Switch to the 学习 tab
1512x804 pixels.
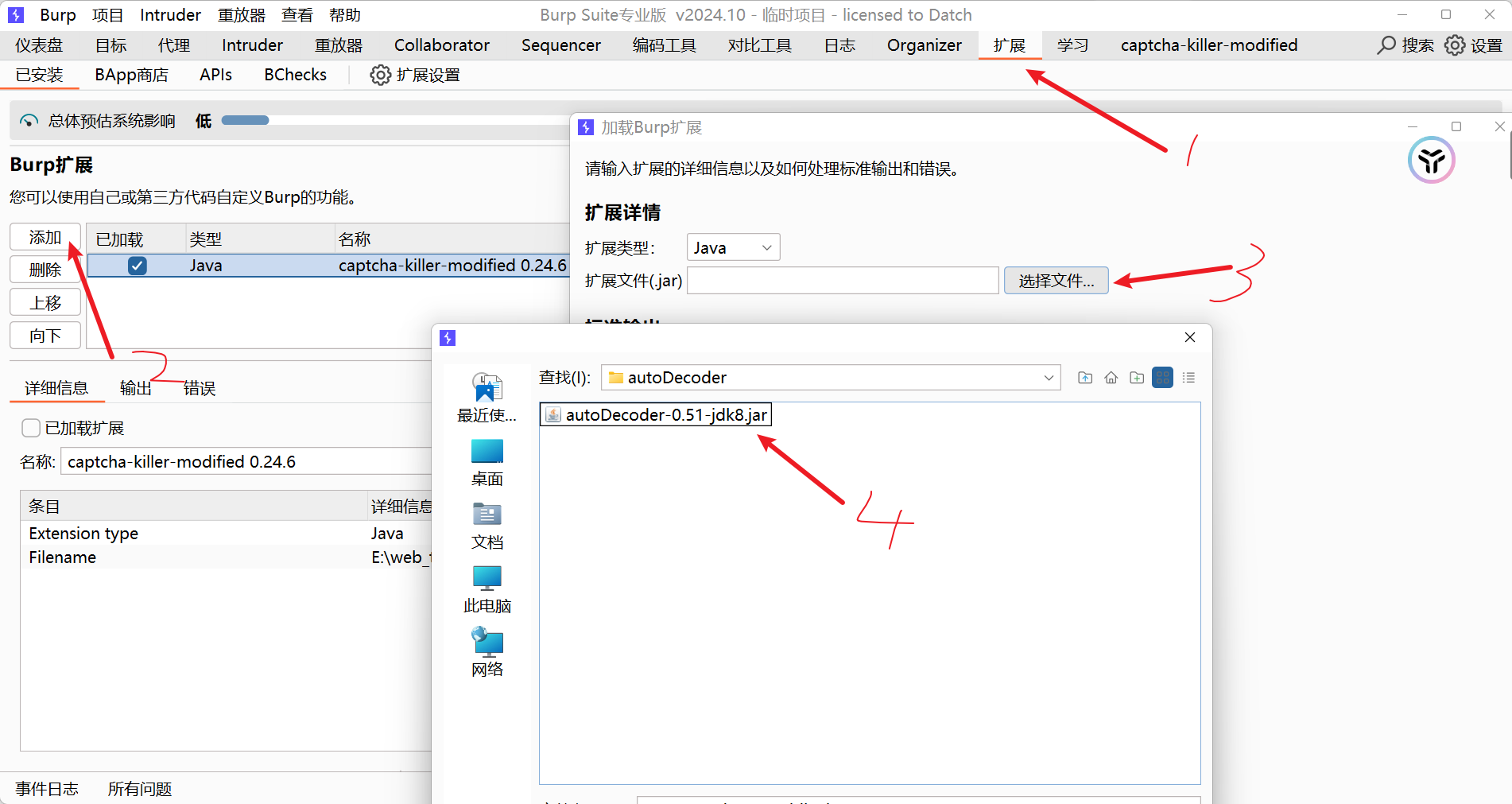[x=1072, y=45]
